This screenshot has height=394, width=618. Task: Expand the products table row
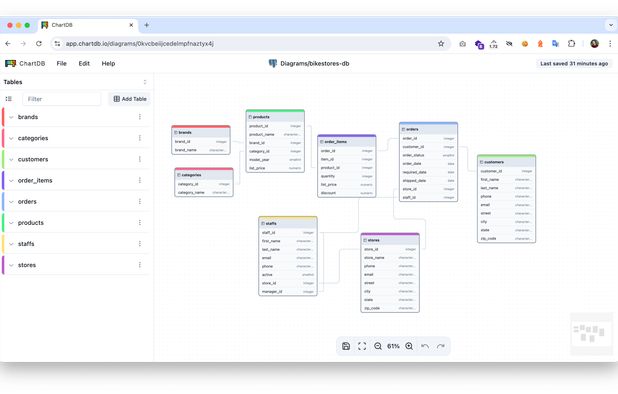[x=11, y=223]
